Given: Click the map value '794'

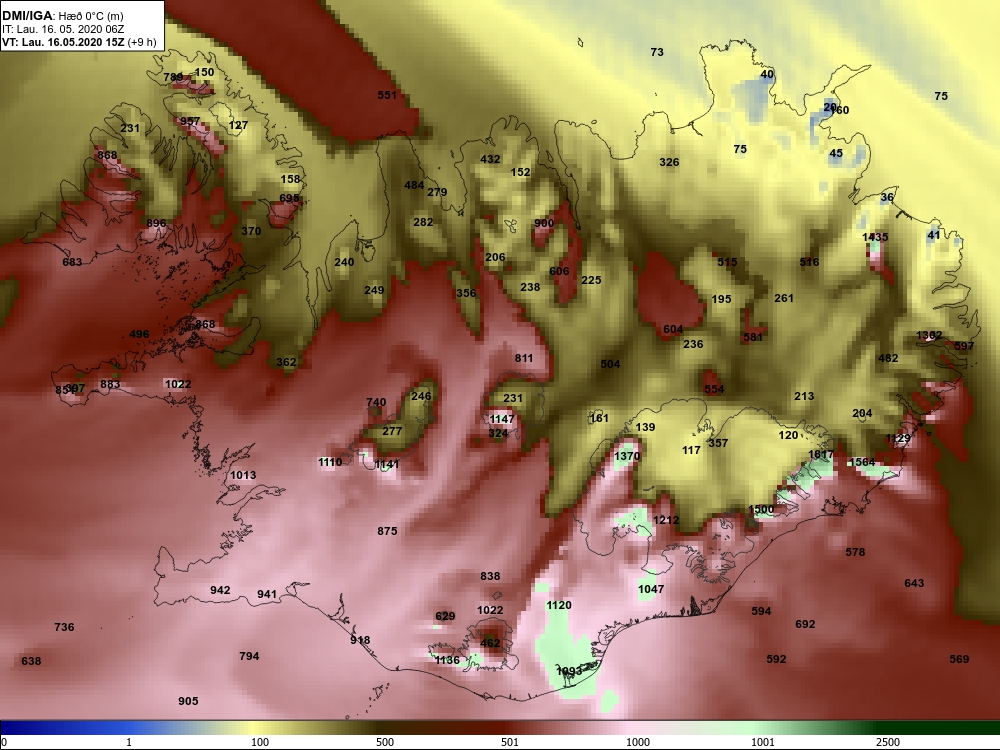Looking at the screenshot, I should pyautogui.click(x=249, y=656).
